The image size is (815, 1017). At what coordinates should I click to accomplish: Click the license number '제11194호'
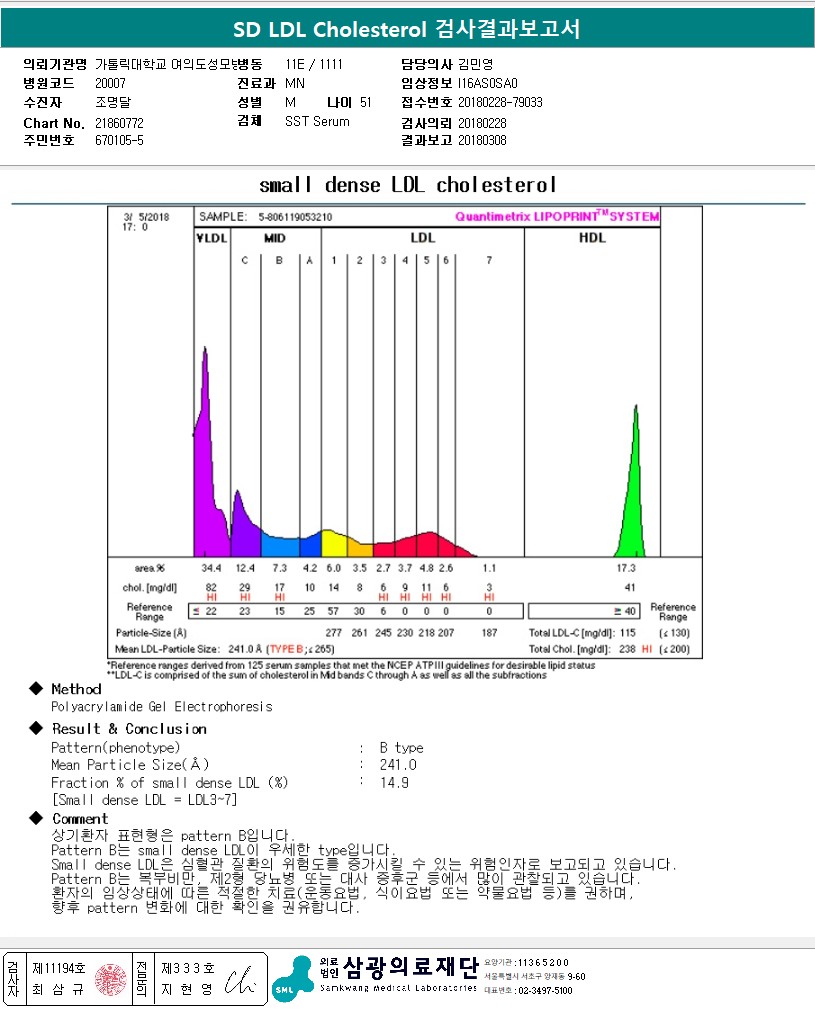[58, 968]
